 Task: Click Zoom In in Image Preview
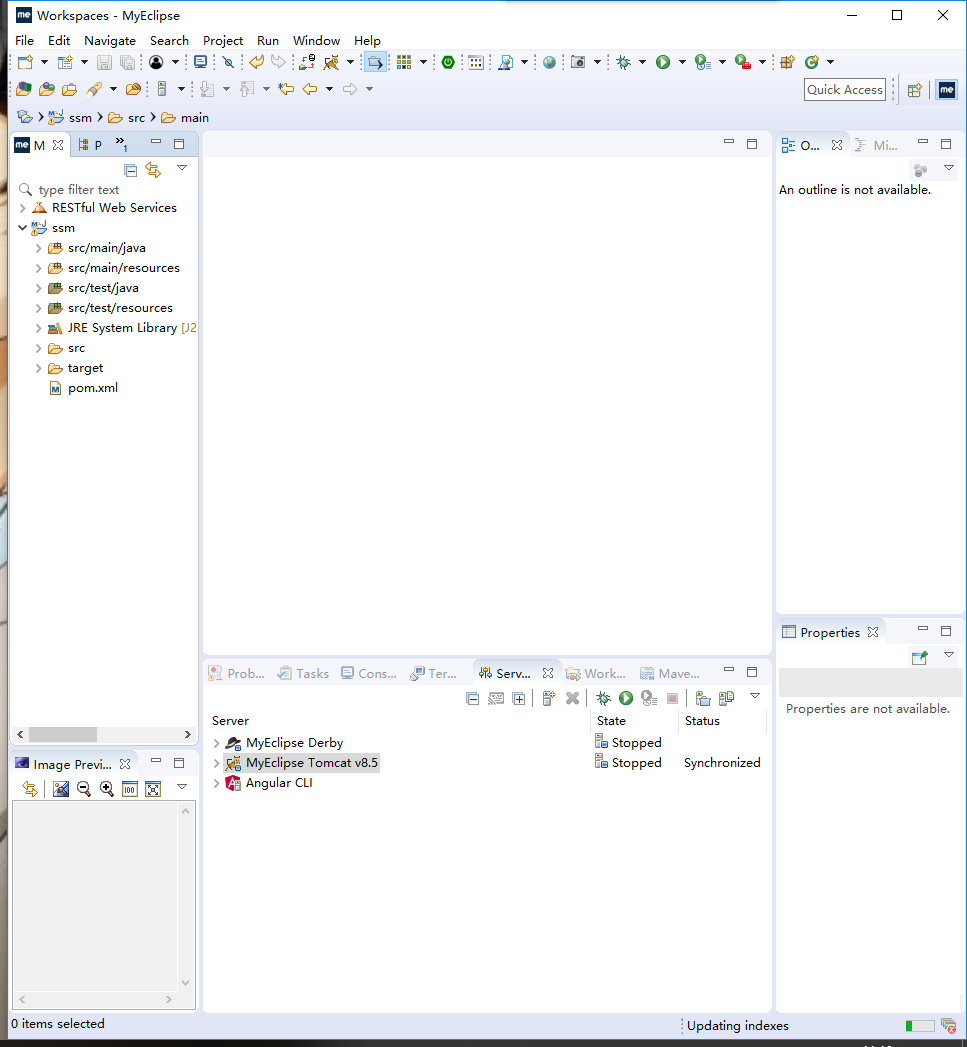106,789
